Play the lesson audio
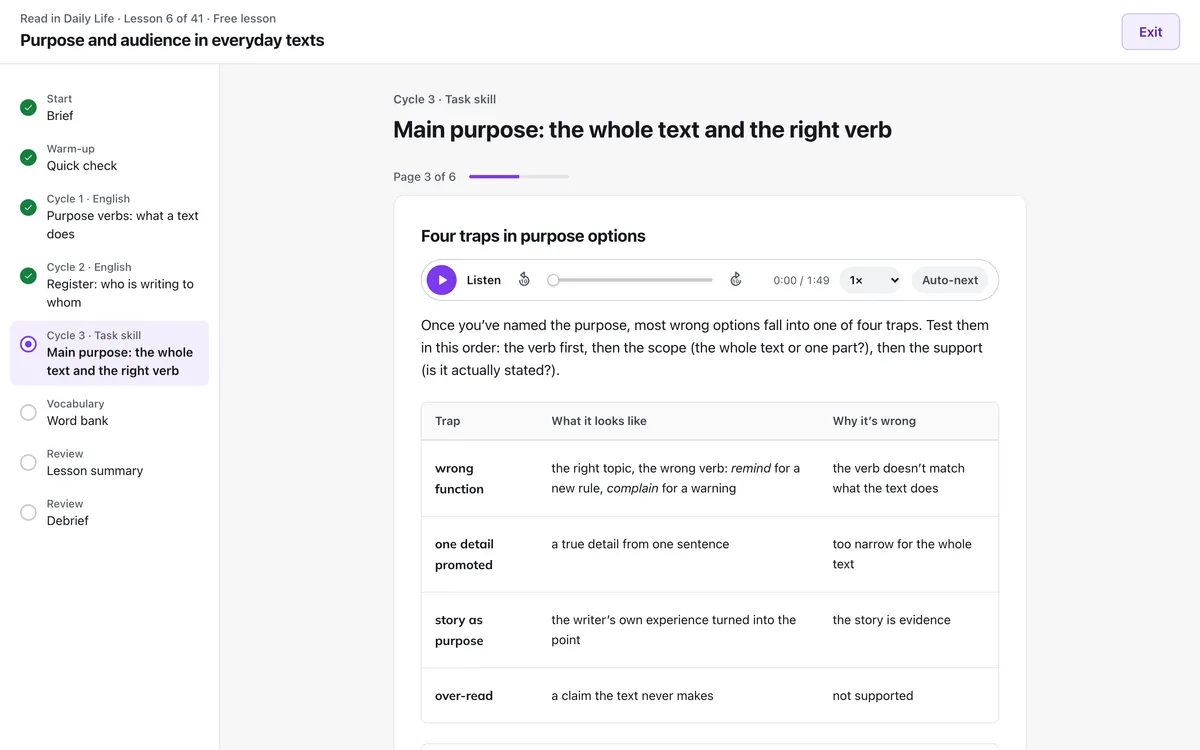The height and width of the screenshot is (750, 1200). 442,280
